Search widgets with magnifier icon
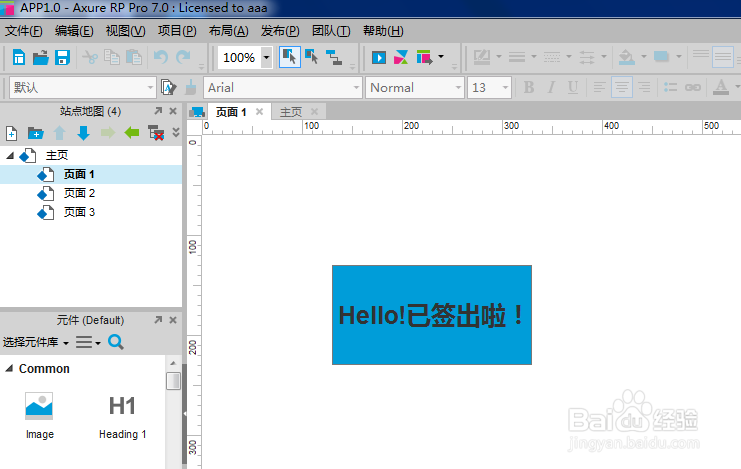The height and width of the screenshot is (469, 741). click(x=116, y=342)
